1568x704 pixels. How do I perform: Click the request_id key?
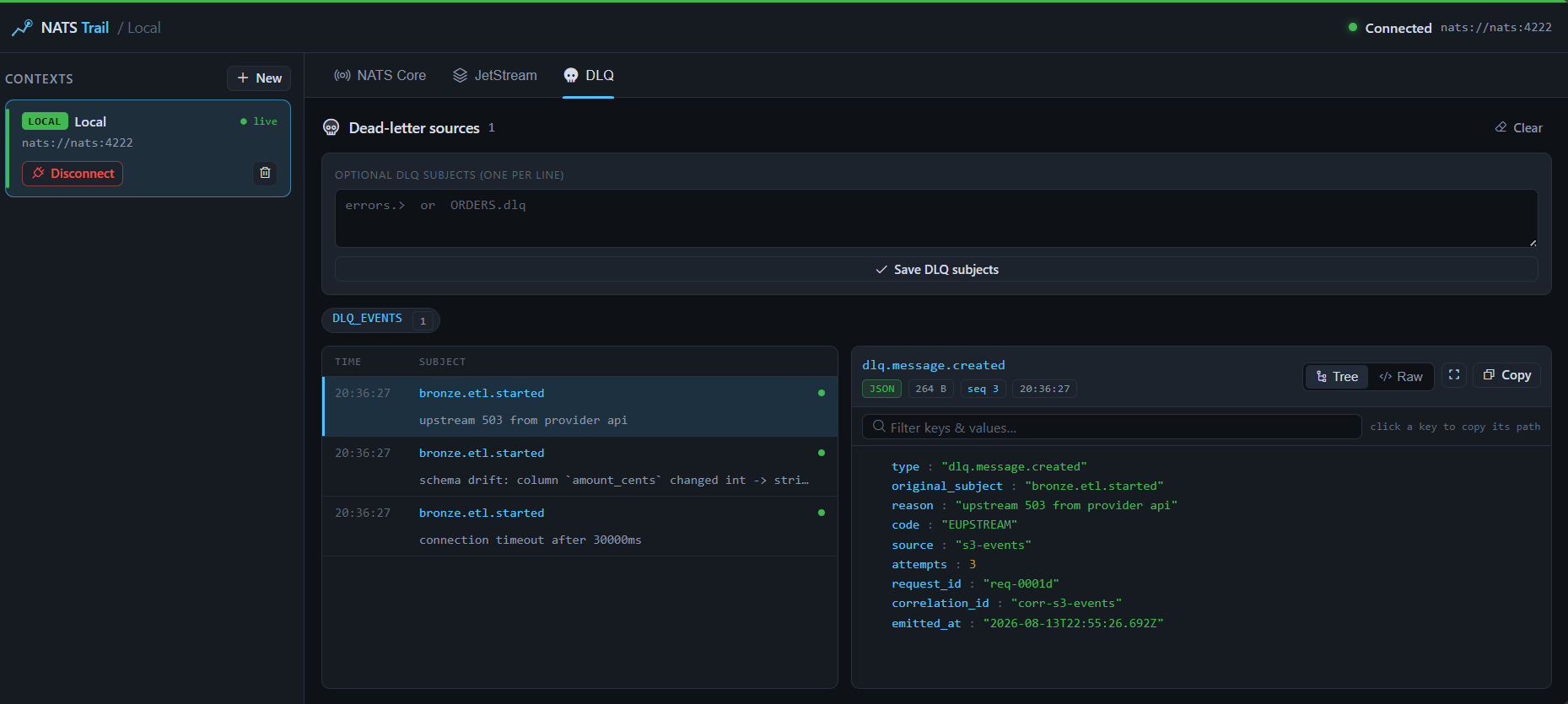click(926, 584)
